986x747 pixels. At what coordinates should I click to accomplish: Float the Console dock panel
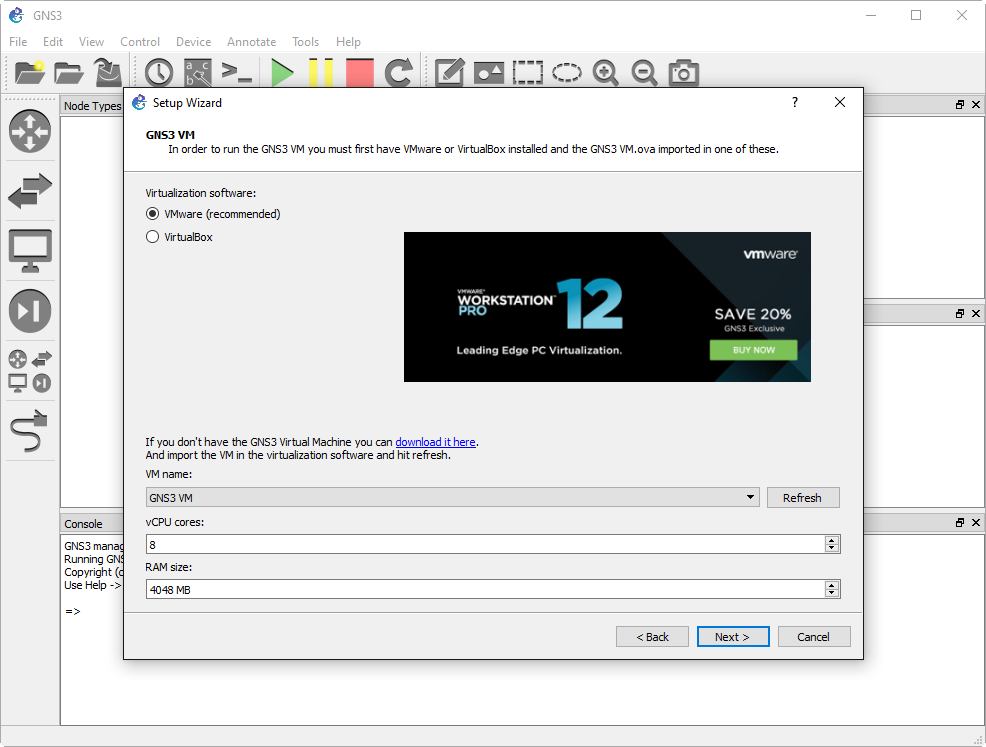pyautogui.click(x=960, y=523)
